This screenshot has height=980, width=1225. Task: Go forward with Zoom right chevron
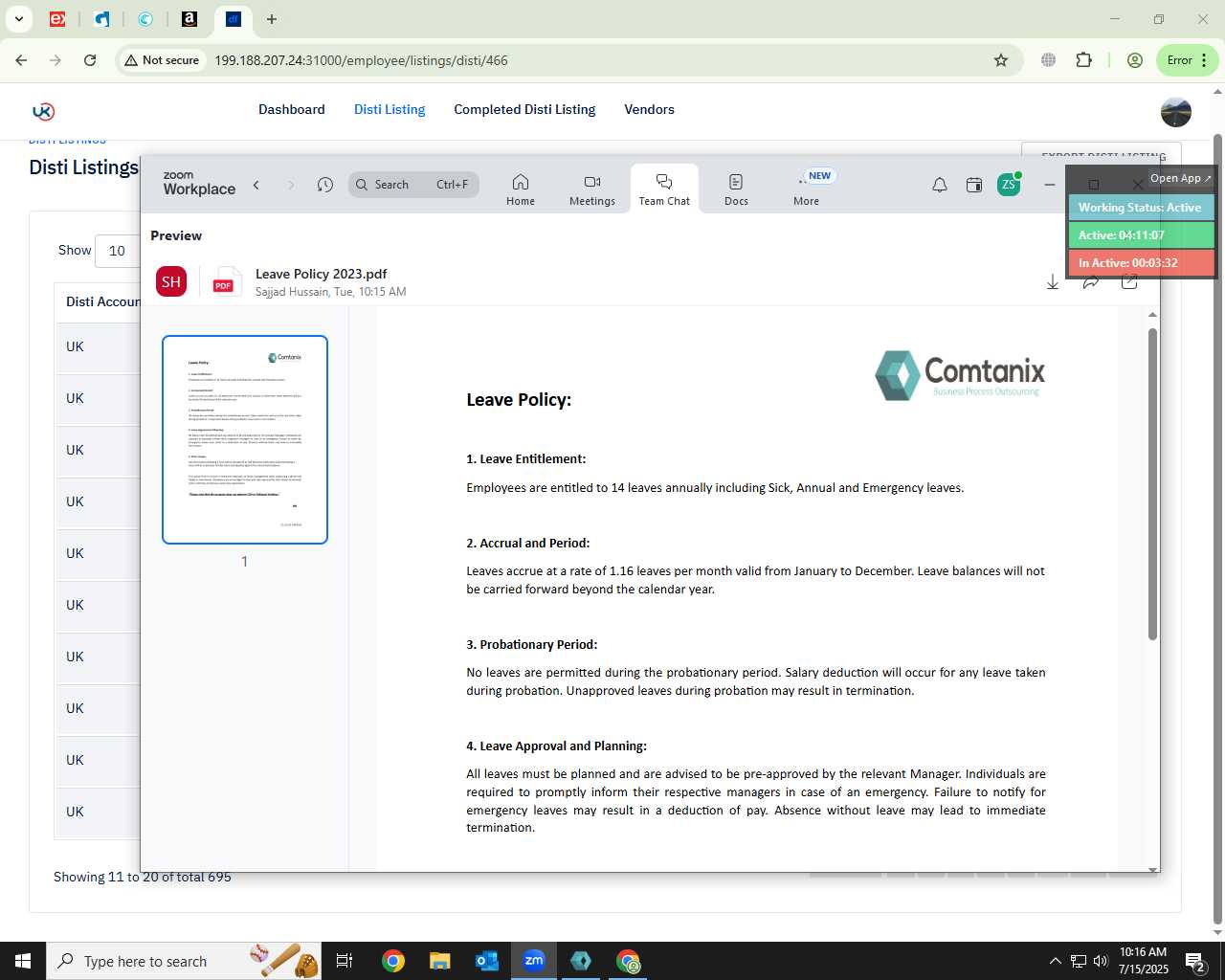pos(291,185)
